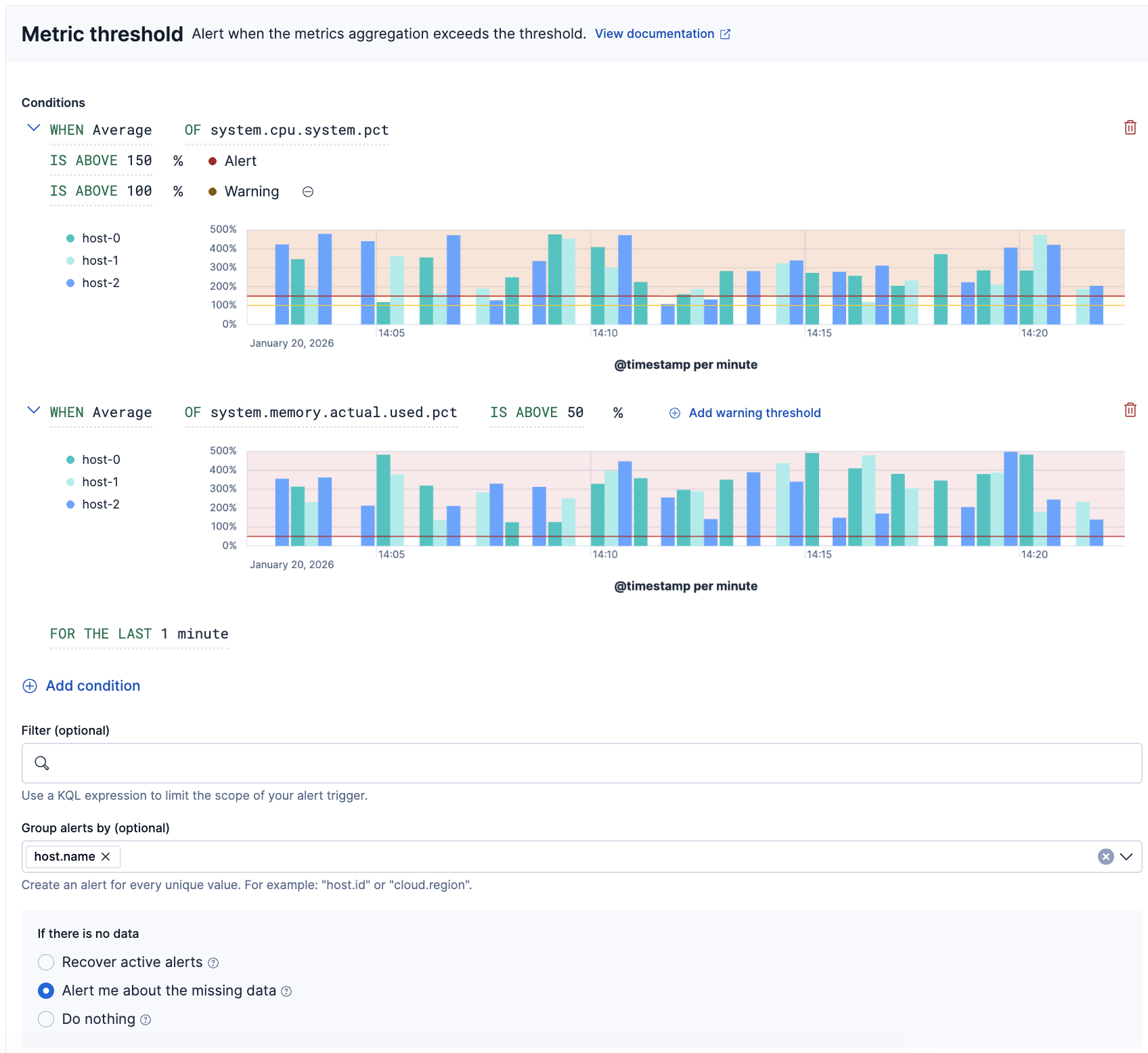Collapse the CPU condition chart
Screen dimensions: 1148x1053
pos(33,128)
